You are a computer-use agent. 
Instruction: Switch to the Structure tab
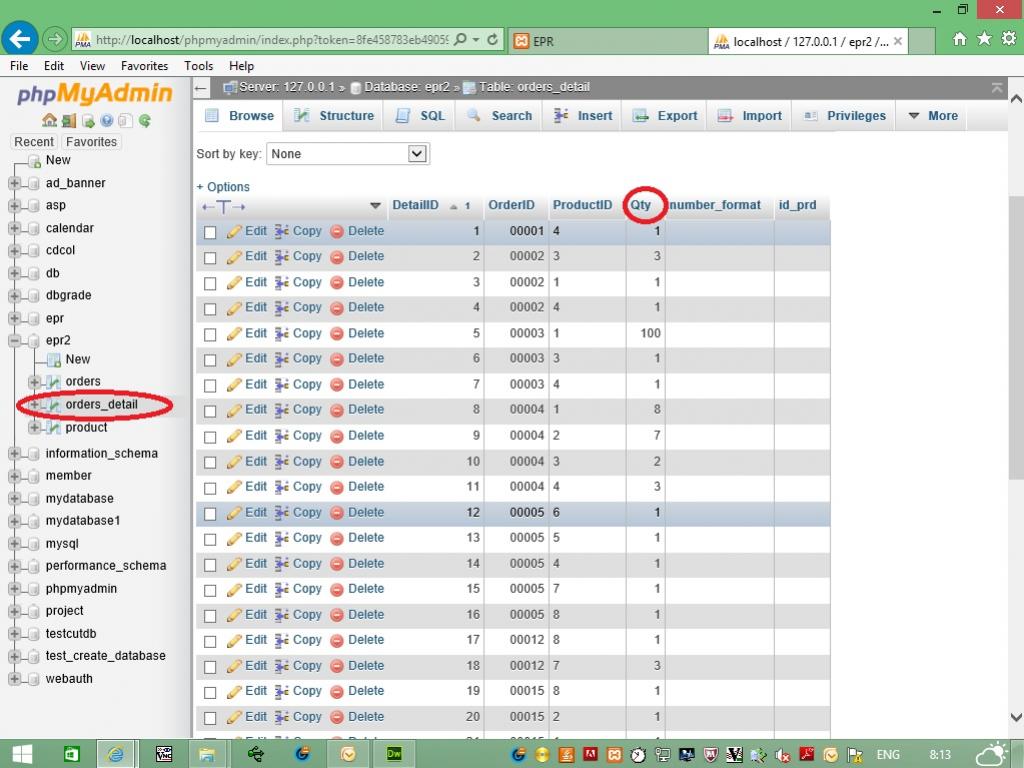(334, 116)
